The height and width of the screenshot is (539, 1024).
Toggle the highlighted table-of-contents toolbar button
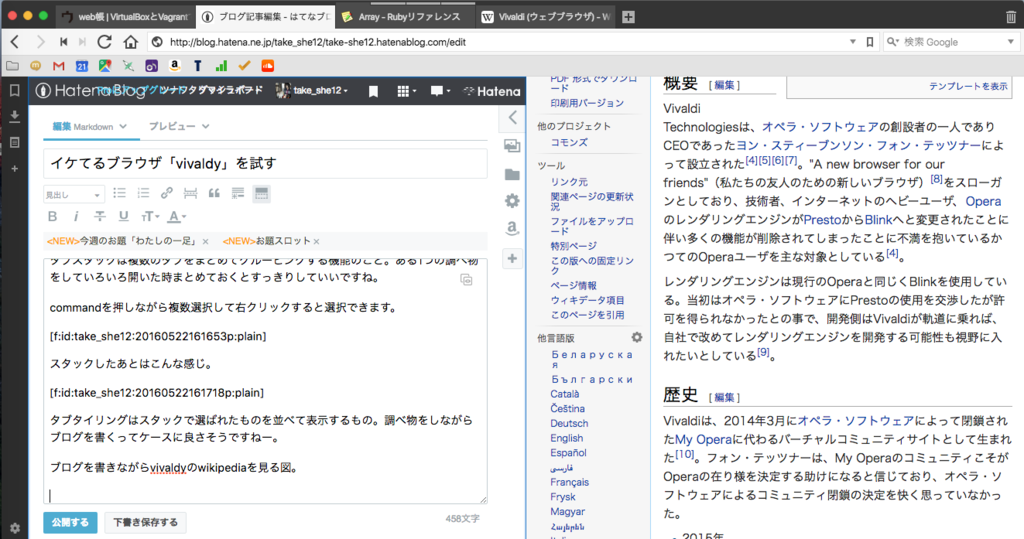coord(261,193)
